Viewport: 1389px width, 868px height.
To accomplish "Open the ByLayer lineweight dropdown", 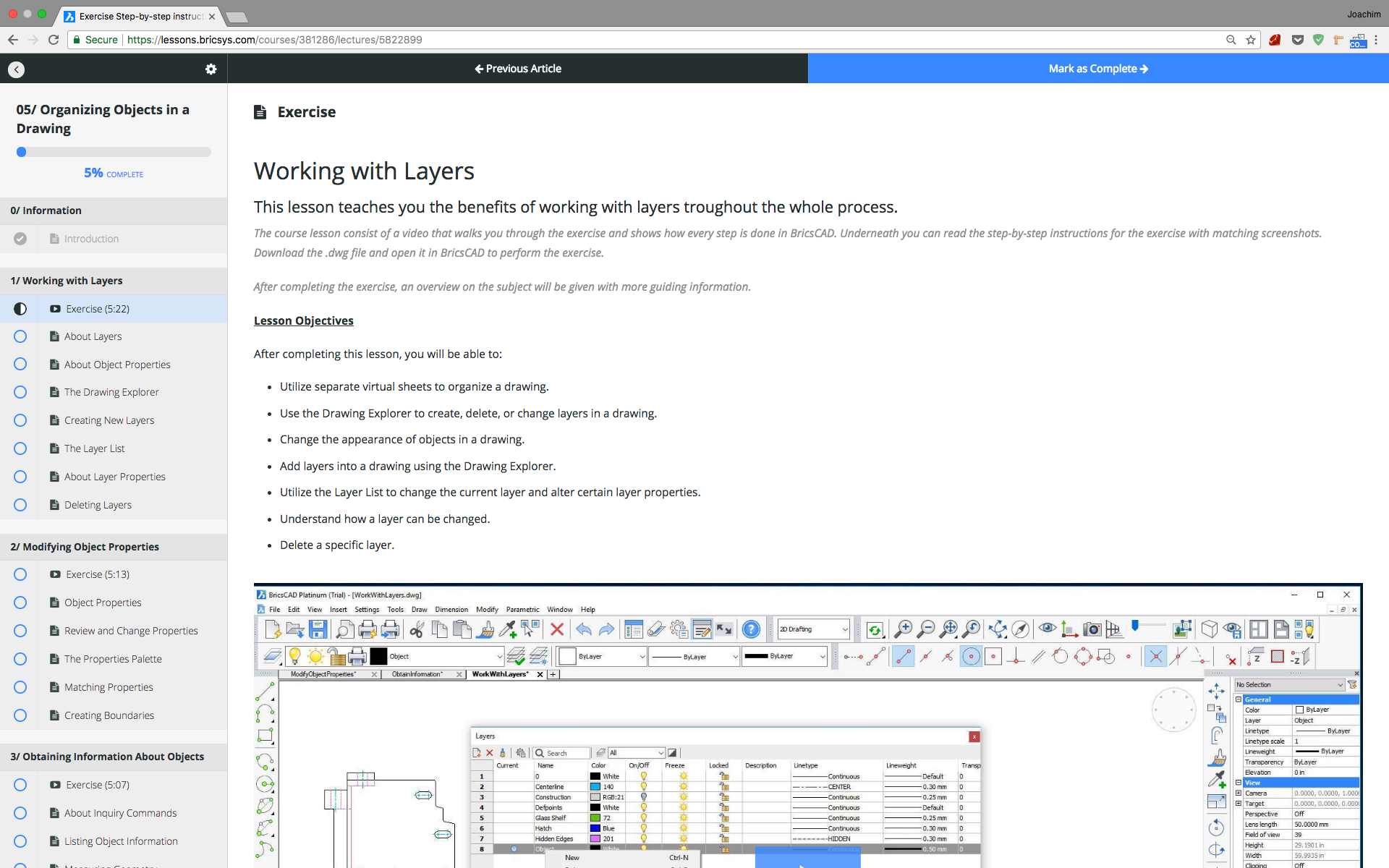I will tap(785, 656).
